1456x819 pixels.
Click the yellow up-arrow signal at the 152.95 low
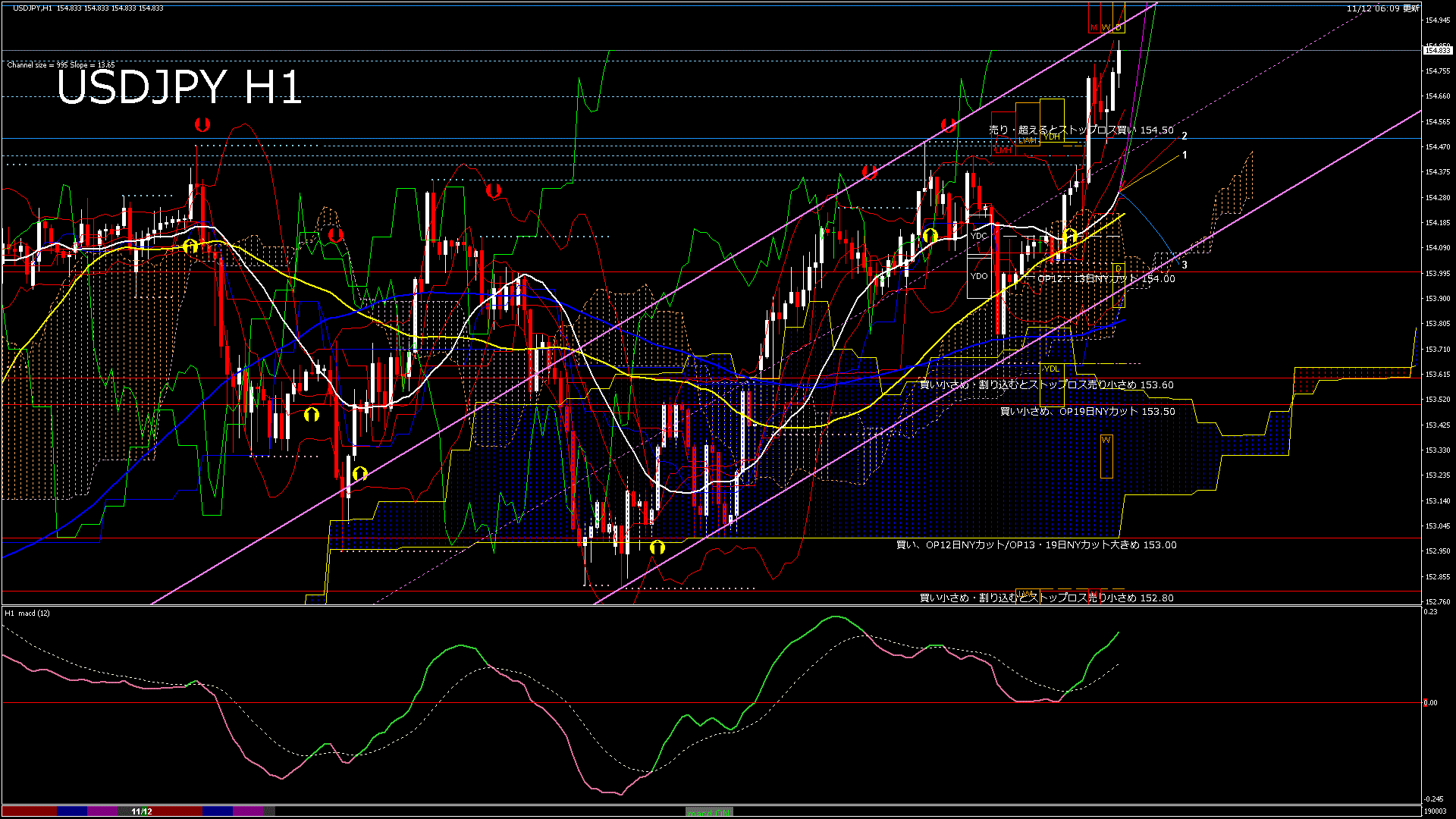pyautogui.click(x=657, y=547)
